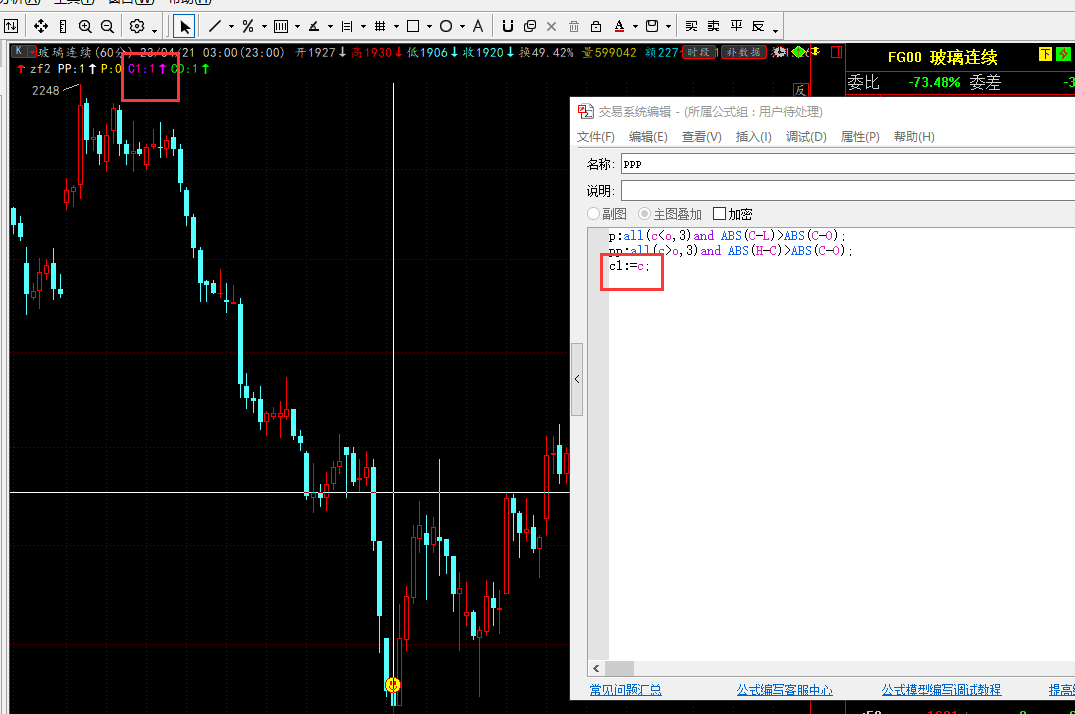The width and height of the screenshot is (1075, 714).
Task: Click the X delete drawing icon
Action: click(551, 26)
